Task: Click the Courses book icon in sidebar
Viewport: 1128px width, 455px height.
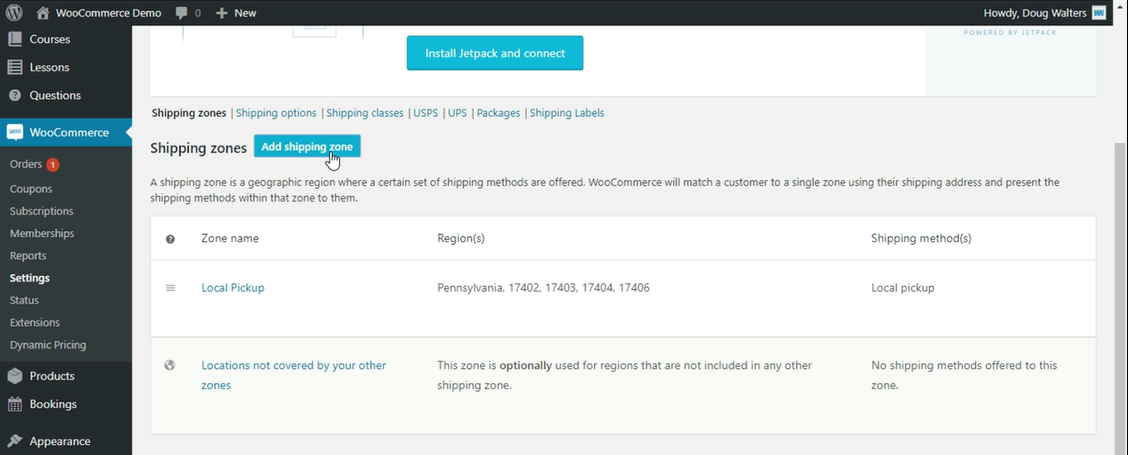Action: (14, 39)
